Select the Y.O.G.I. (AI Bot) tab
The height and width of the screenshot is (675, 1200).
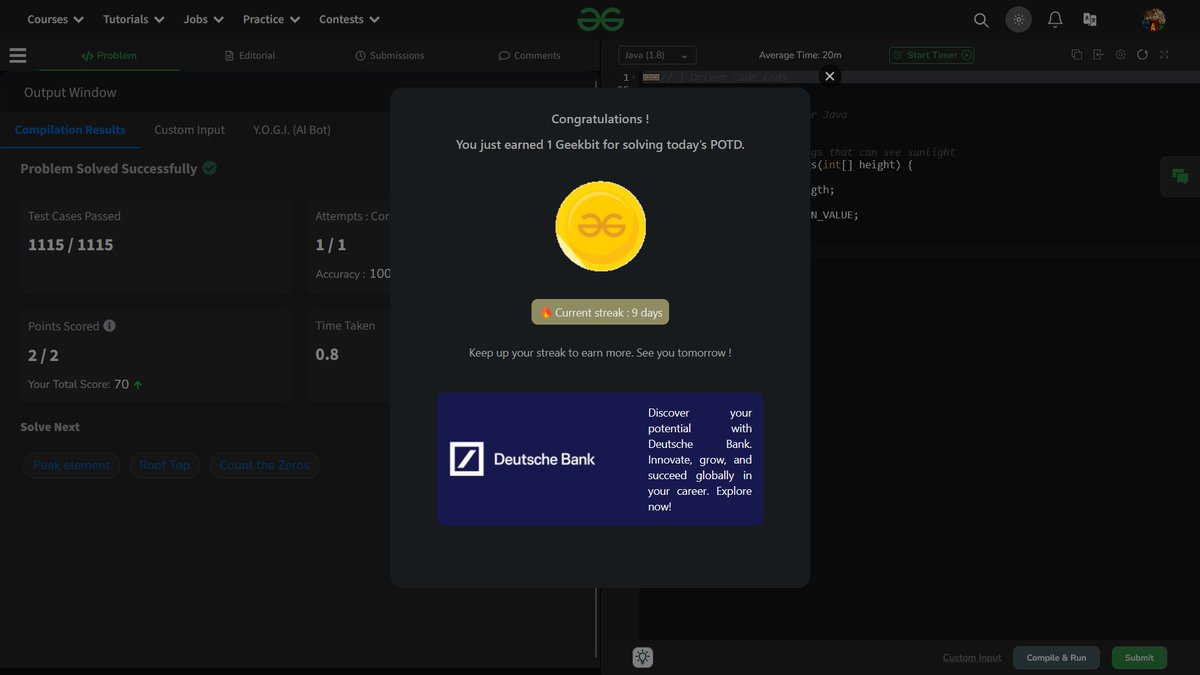(292, 130)
